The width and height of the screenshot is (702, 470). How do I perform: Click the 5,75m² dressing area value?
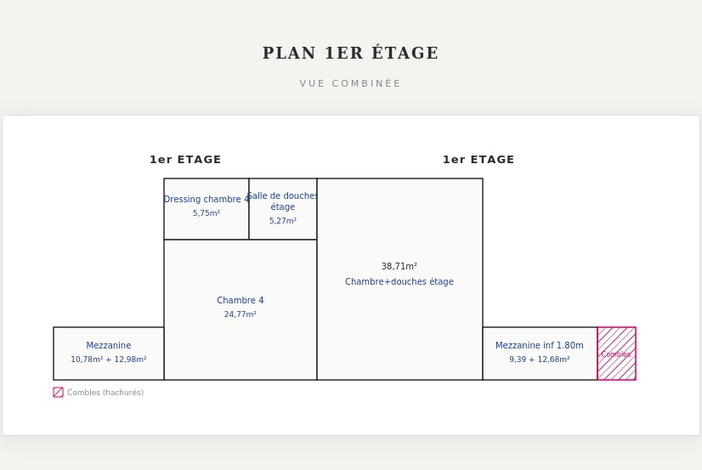point(206,213)
